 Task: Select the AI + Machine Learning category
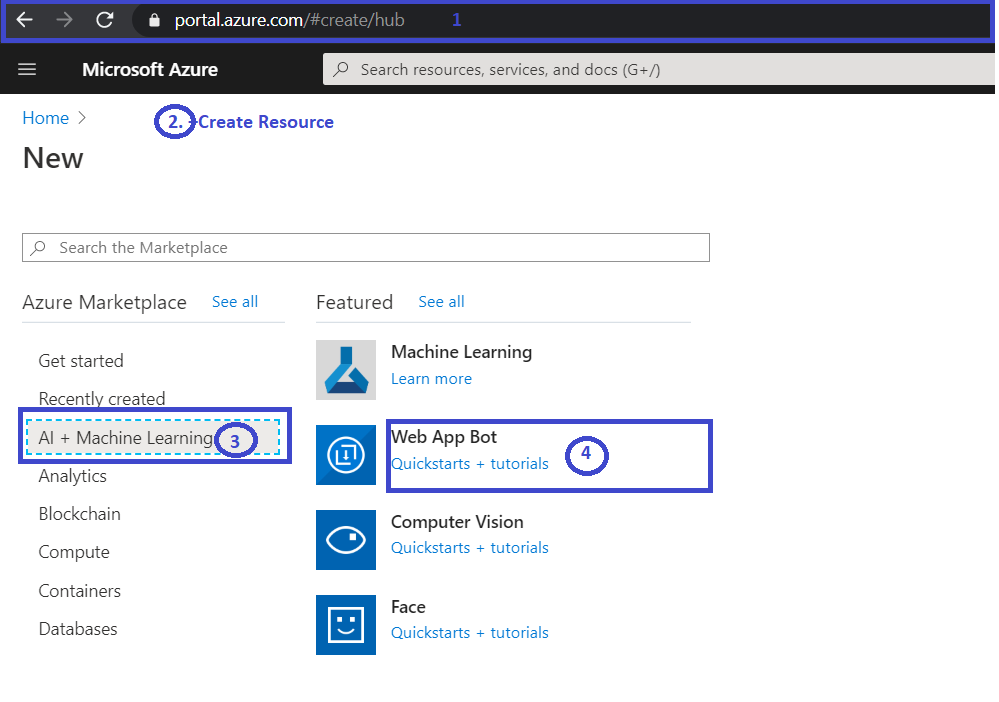[x=125, y=437]
